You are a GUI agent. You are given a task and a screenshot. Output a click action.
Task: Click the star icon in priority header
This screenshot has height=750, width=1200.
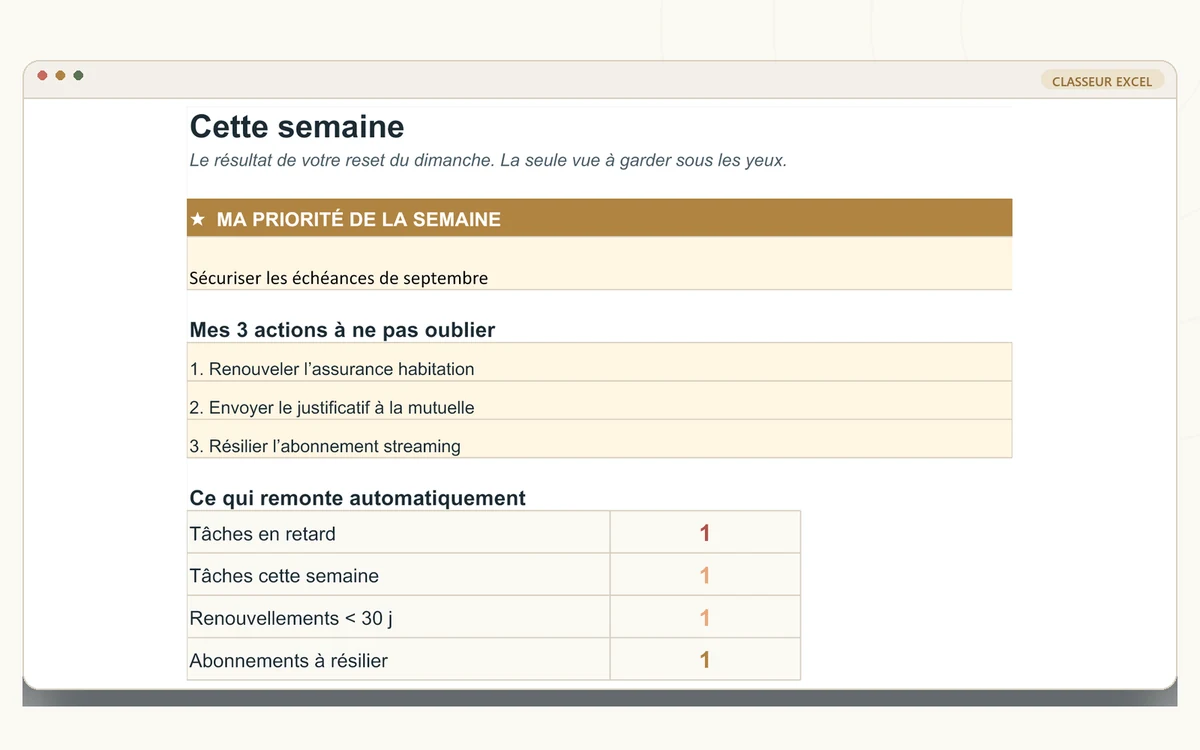pos(198,219)
